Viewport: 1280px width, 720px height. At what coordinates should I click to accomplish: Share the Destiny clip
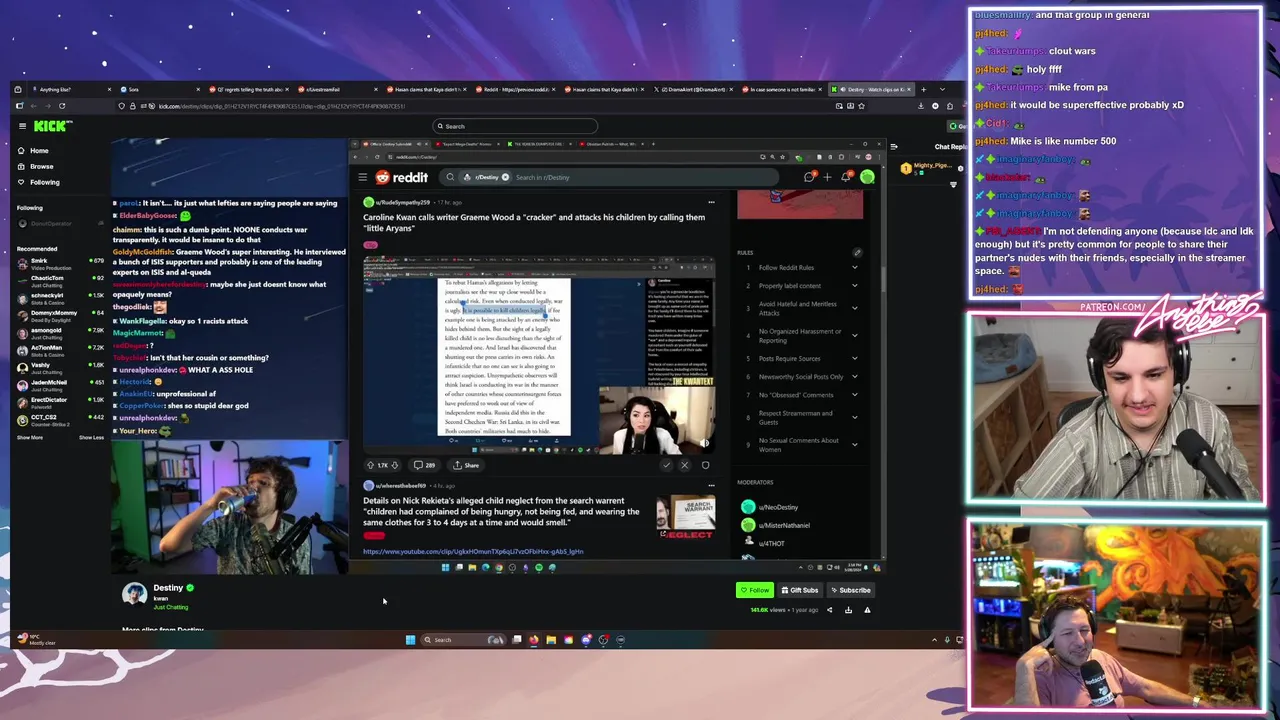point(829,610)
